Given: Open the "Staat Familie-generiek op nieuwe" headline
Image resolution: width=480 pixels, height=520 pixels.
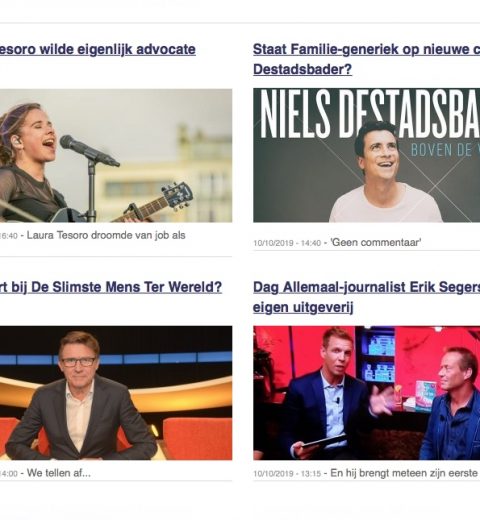Looking at the screenshot, I should pos(366,50).
